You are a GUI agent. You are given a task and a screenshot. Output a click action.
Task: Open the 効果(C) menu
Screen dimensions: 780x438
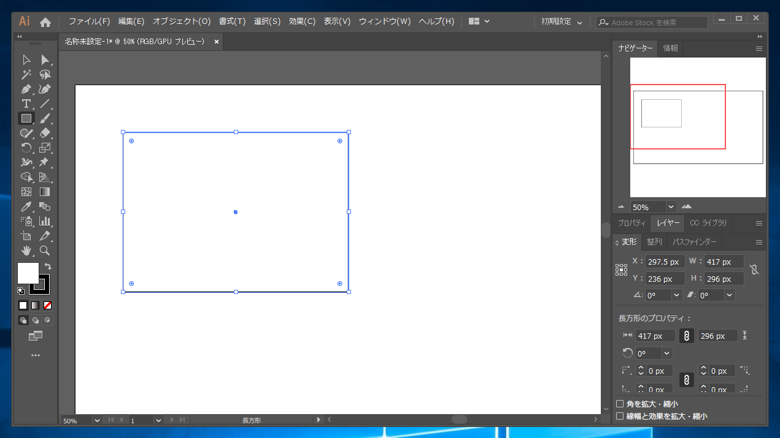point(302,21)
